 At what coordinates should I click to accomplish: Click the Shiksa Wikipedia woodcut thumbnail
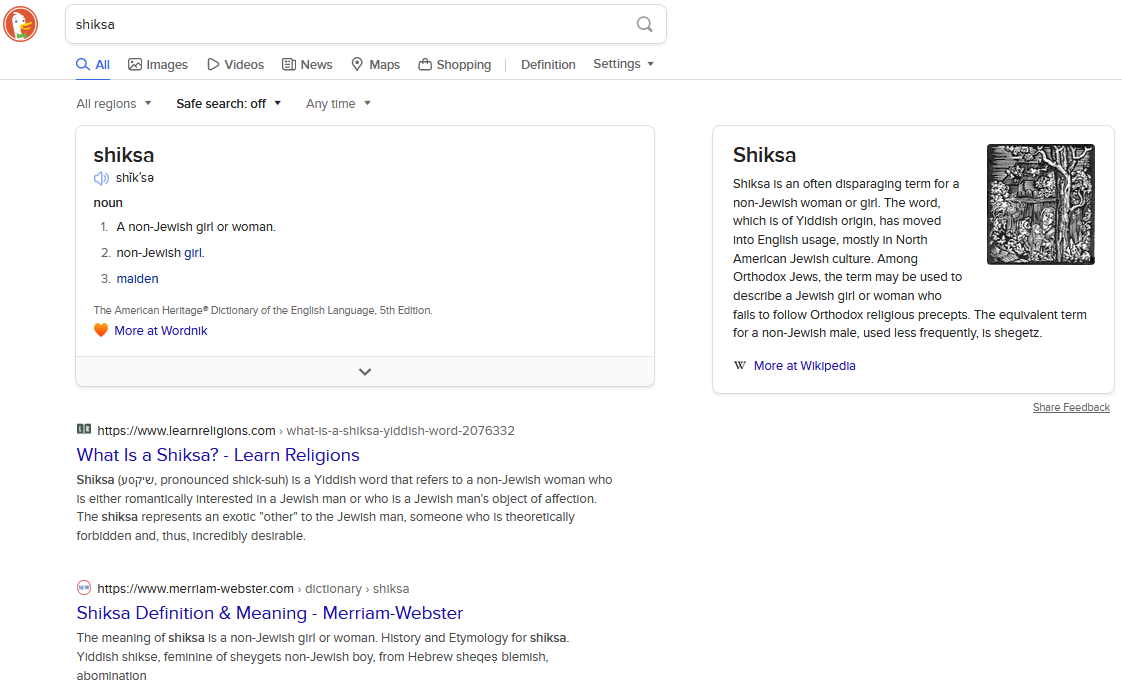coord(1040,205)
